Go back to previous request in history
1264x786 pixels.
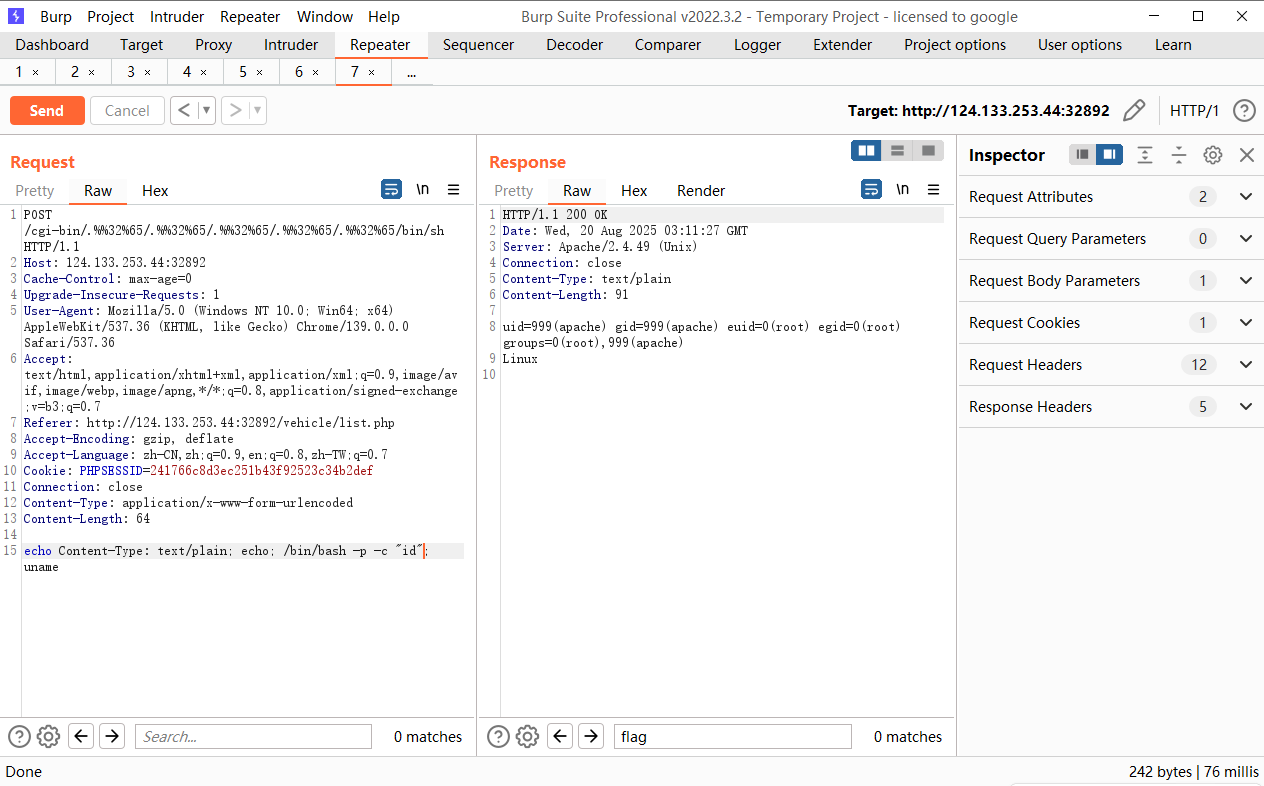coord(183,110)
